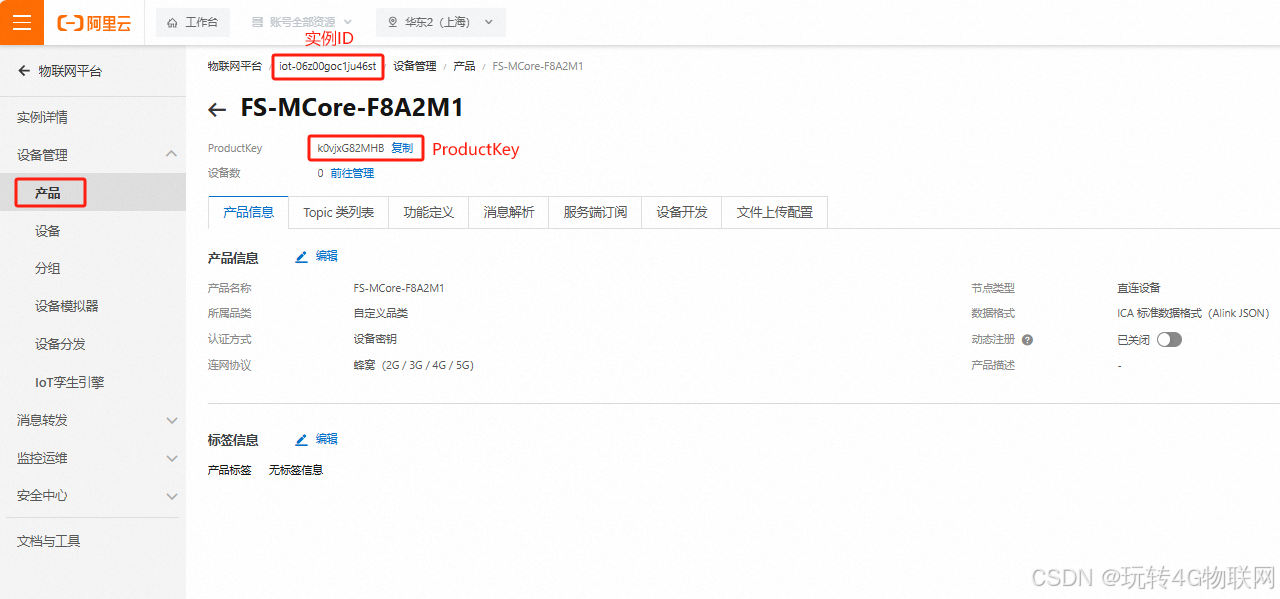Open the hamburger main menu
The image size is (1280, 599).
[22, 22]
